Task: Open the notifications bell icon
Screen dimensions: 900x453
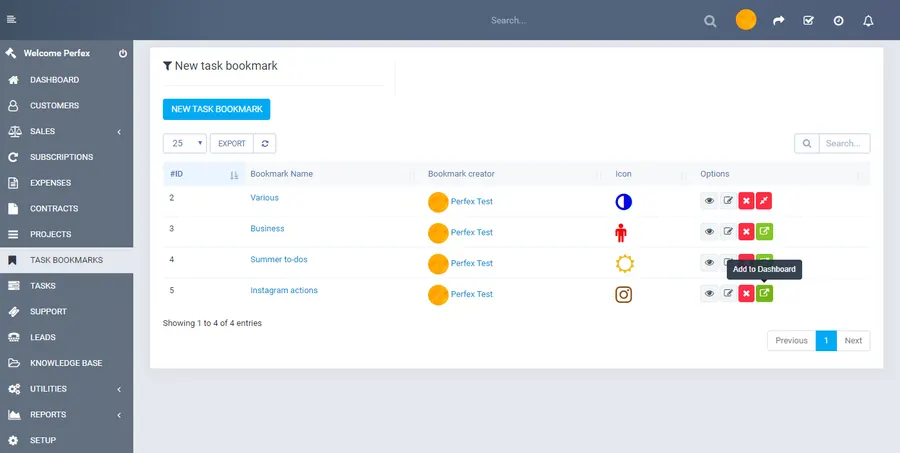Action: click(x=868, y=21)
